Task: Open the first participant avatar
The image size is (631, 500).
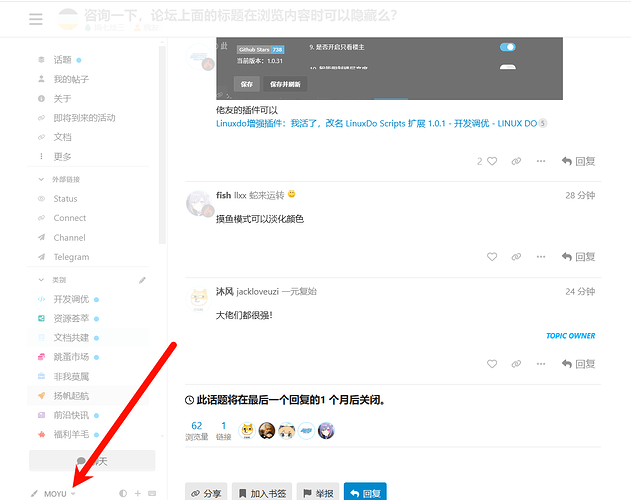Action: tap(247, 431)
